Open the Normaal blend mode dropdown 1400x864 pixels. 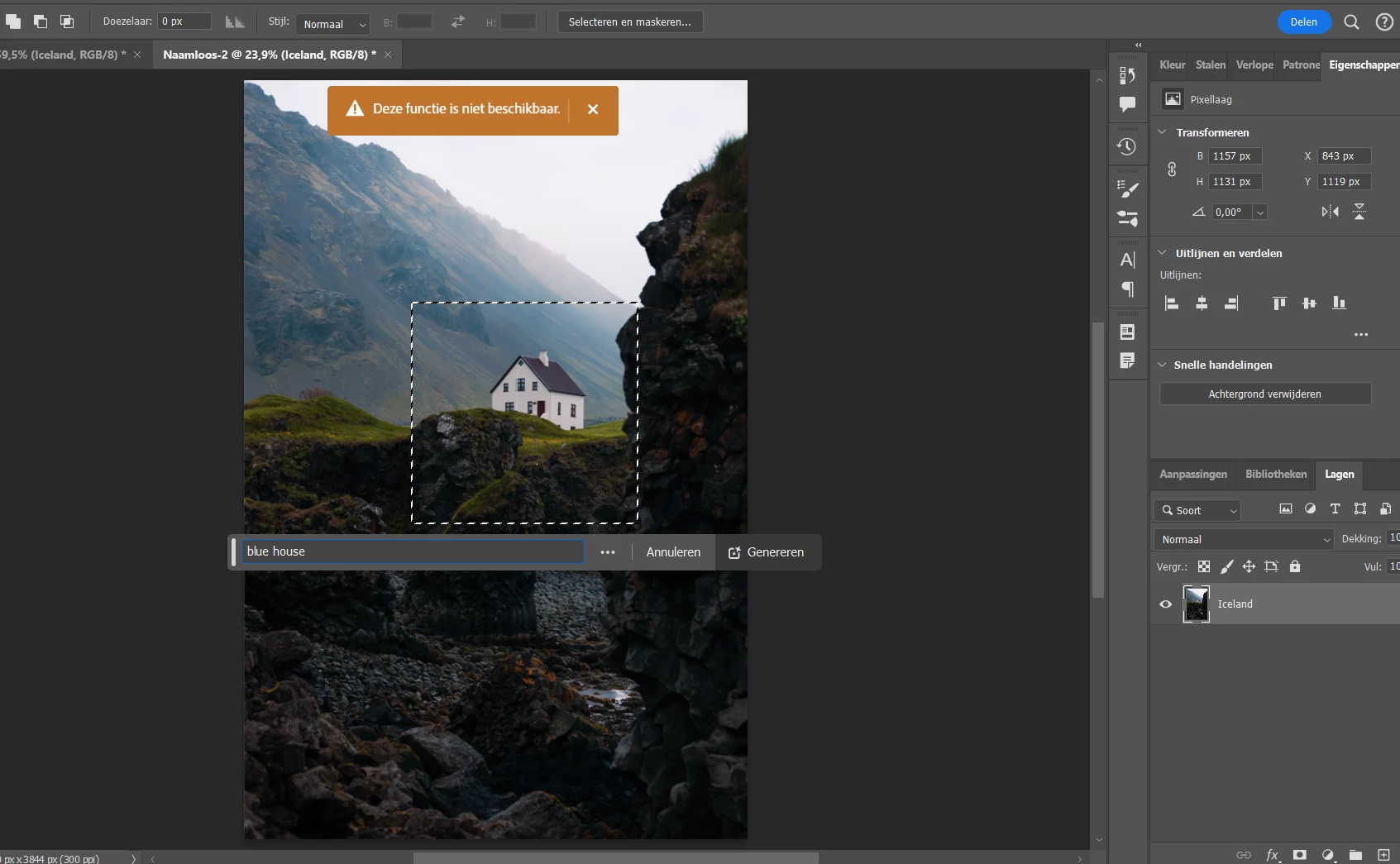tap(1244, 539)
